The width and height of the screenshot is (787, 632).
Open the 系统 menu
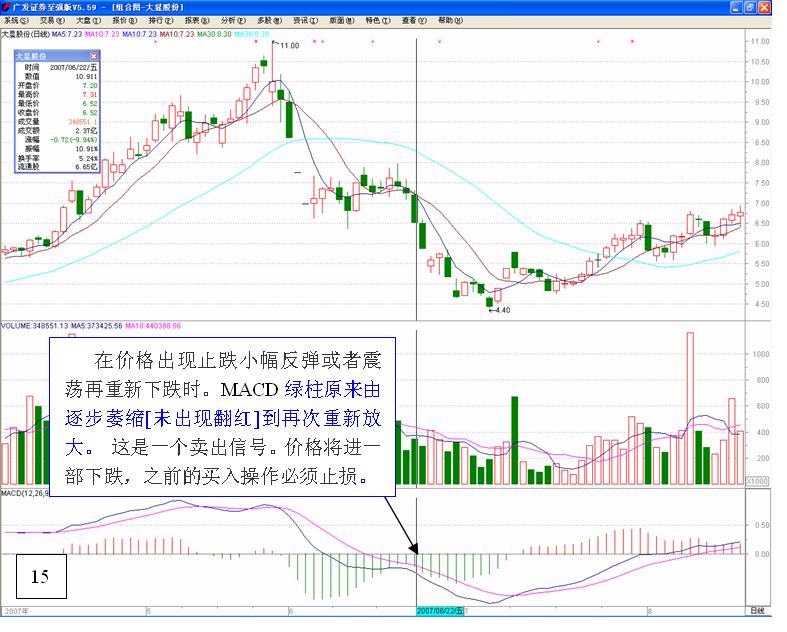[x=17, y=21]
